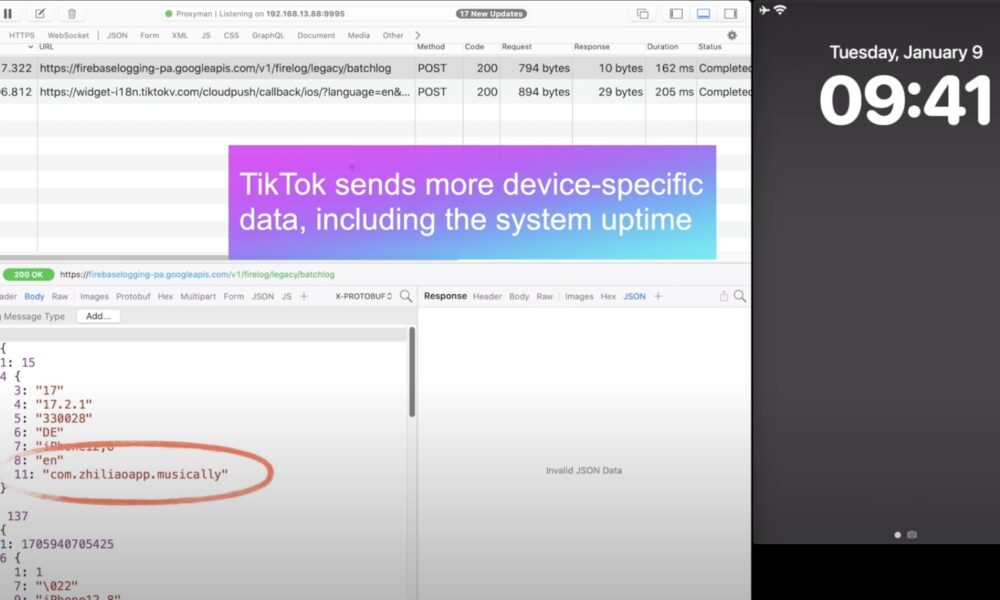Filter traffic by WebSocket

[68, 35]
